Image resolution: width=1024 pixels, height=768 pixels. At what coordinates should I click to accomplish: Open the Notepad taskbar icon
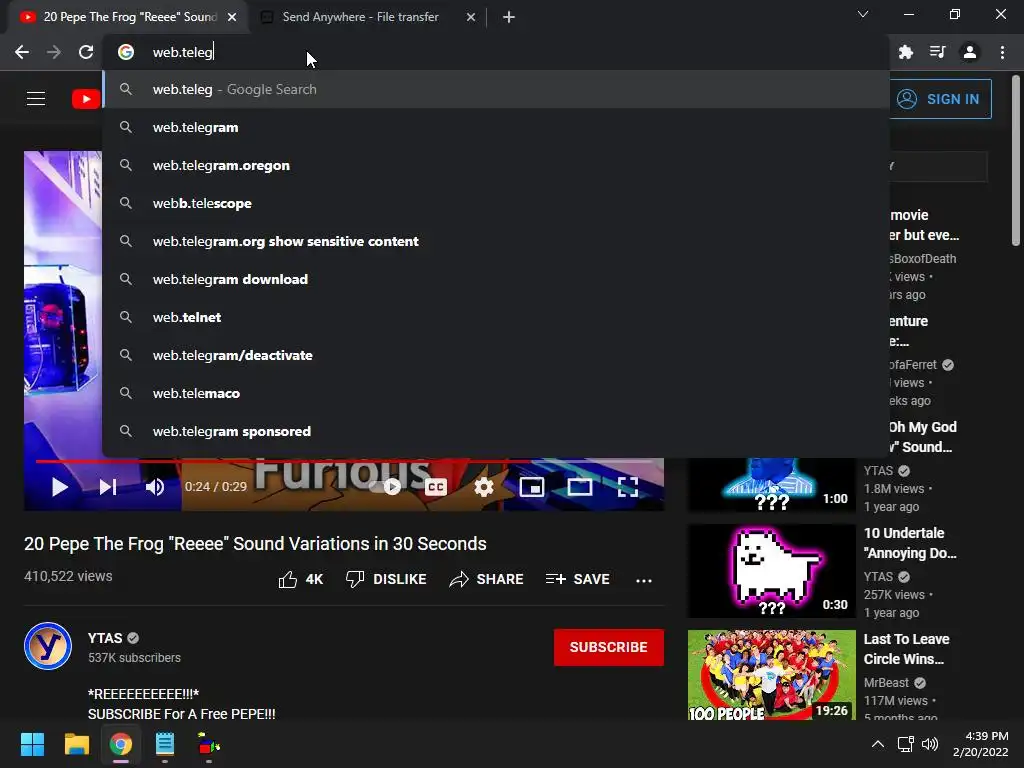(165, 744)
